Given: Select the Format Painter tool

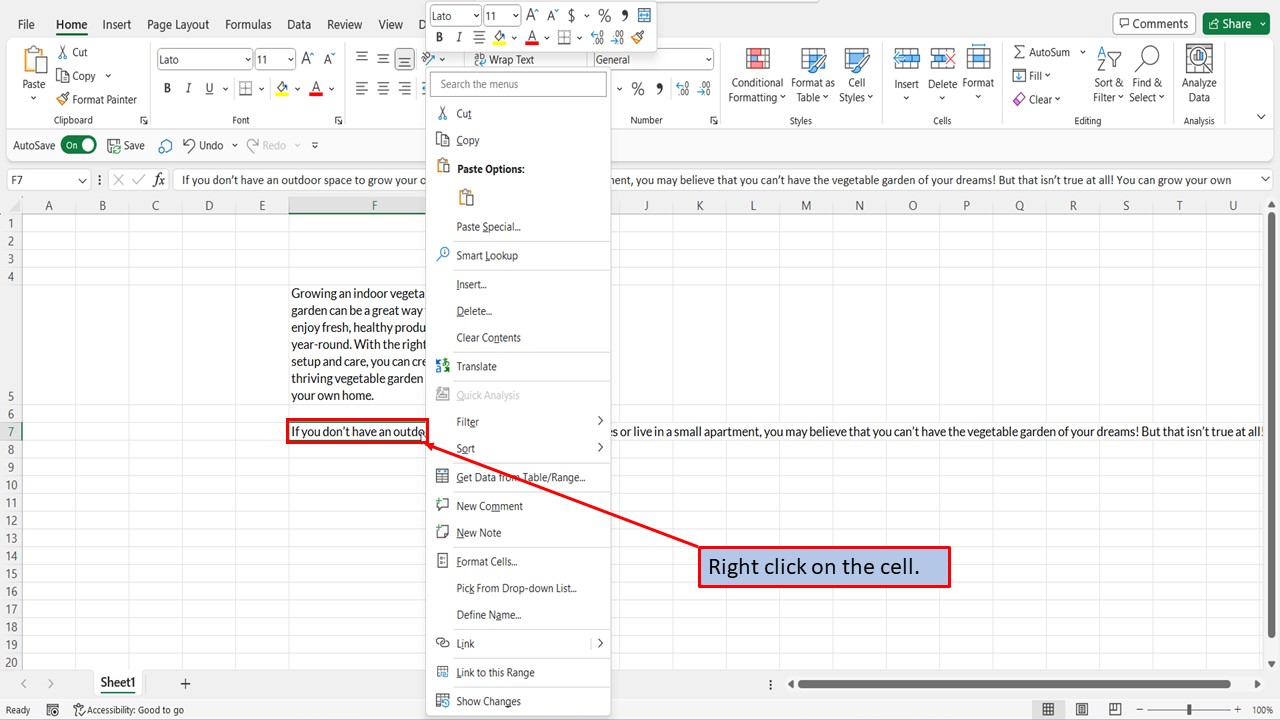Looking at the screenshot, I should click(x=97, y=99).
